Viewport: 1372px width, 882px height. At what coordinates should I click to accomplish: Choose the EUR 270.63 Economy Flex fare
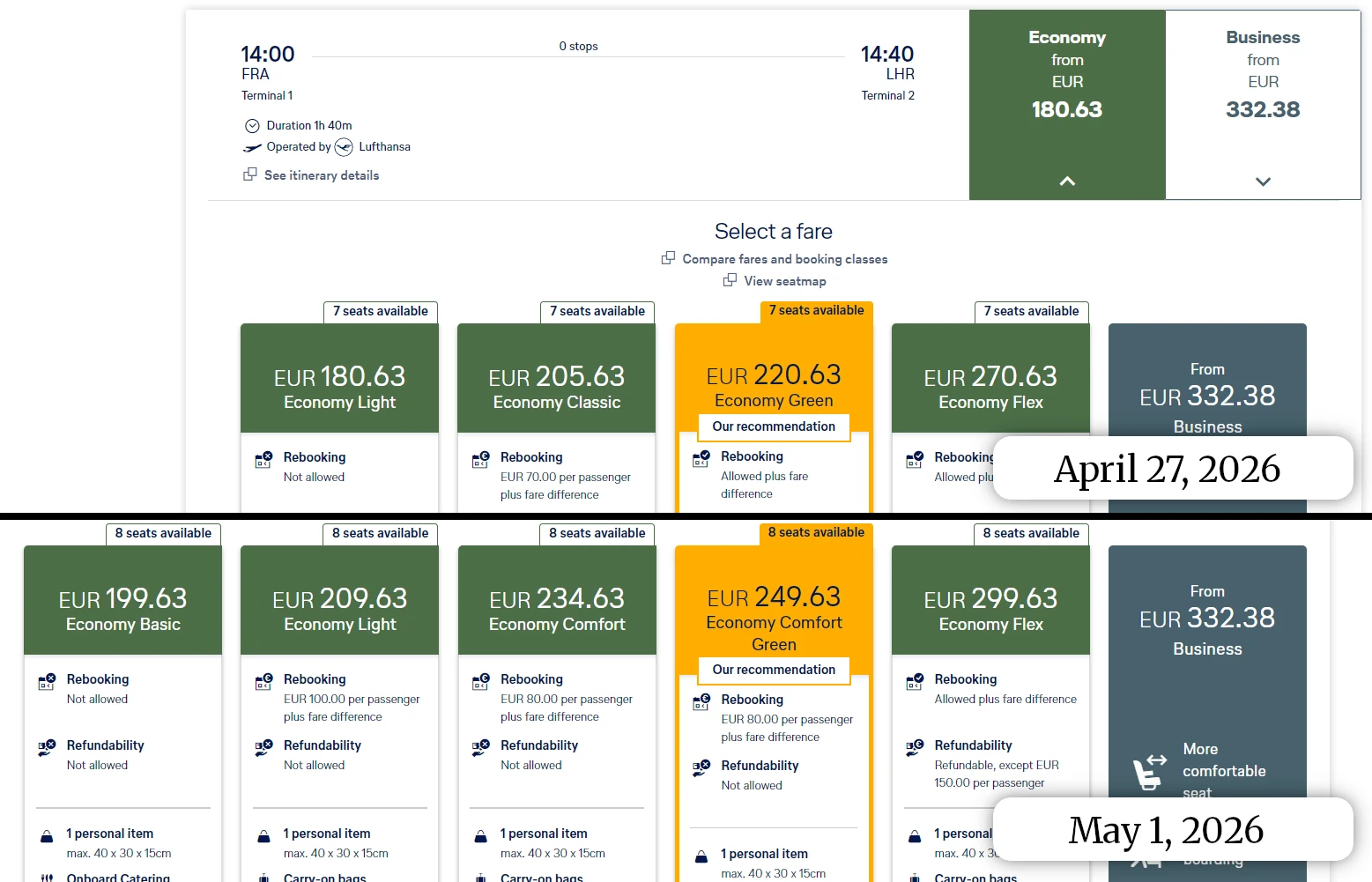pos(990,378)
